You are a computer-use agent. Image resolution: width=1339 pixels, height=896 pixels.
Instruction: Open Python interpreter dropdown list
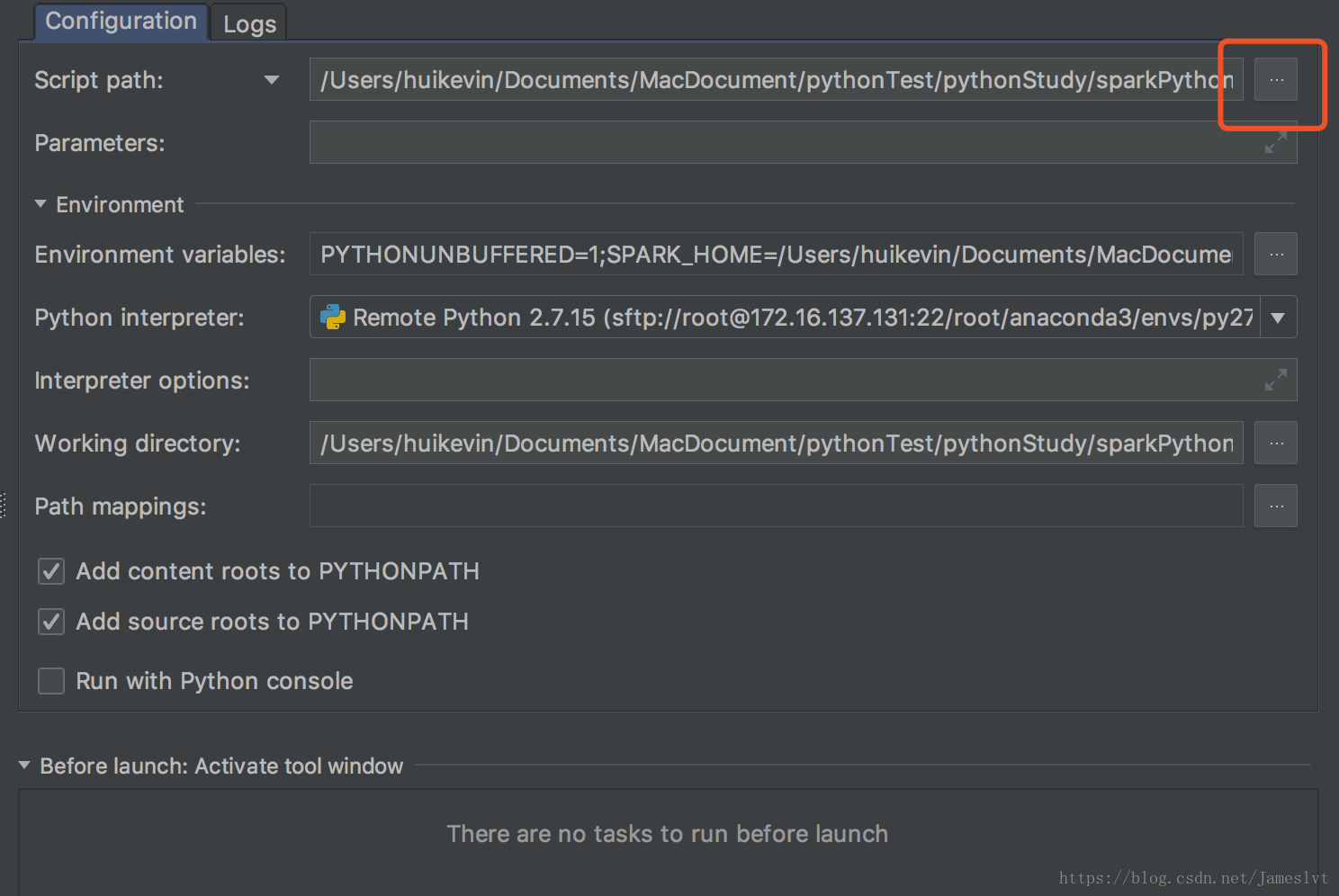click(1278, 317)
